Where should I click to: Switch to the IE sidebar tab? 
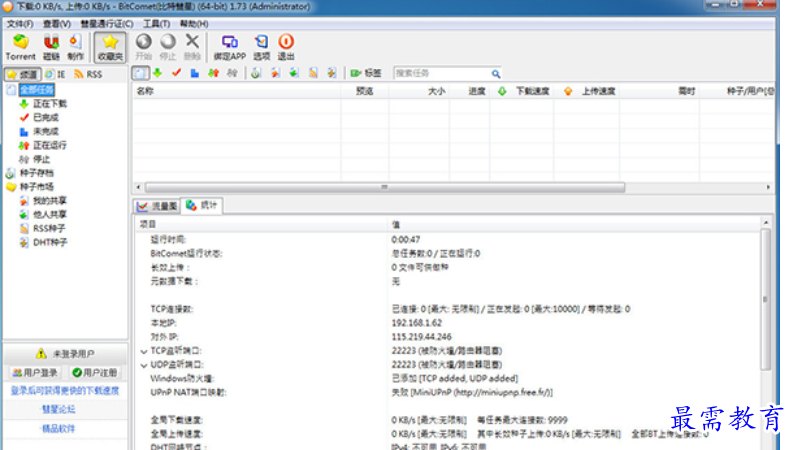(x=55, y=74)
